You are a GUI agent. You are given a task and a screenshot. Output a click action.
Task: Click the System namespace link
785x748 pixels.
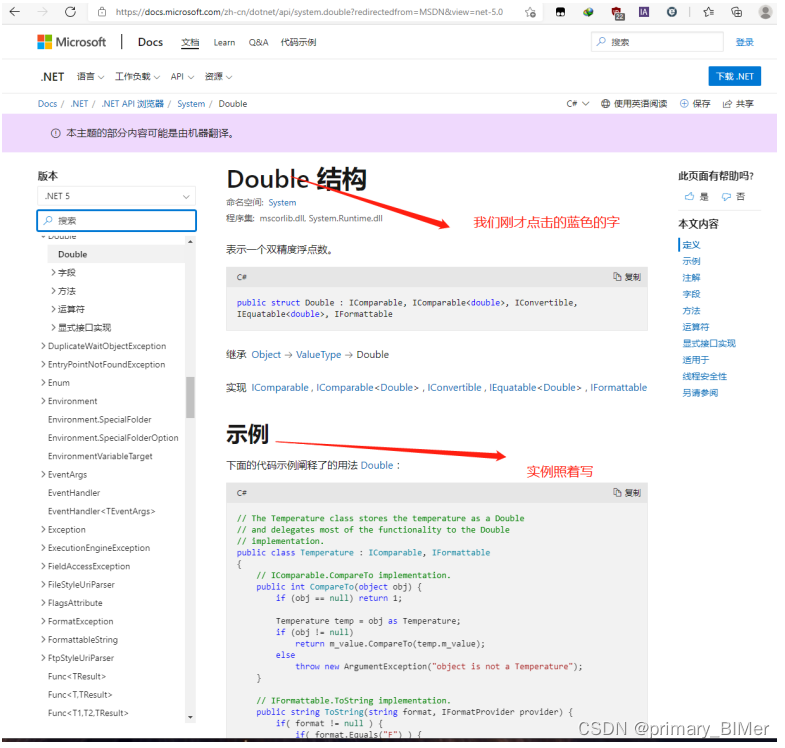(x=282, y=202)
